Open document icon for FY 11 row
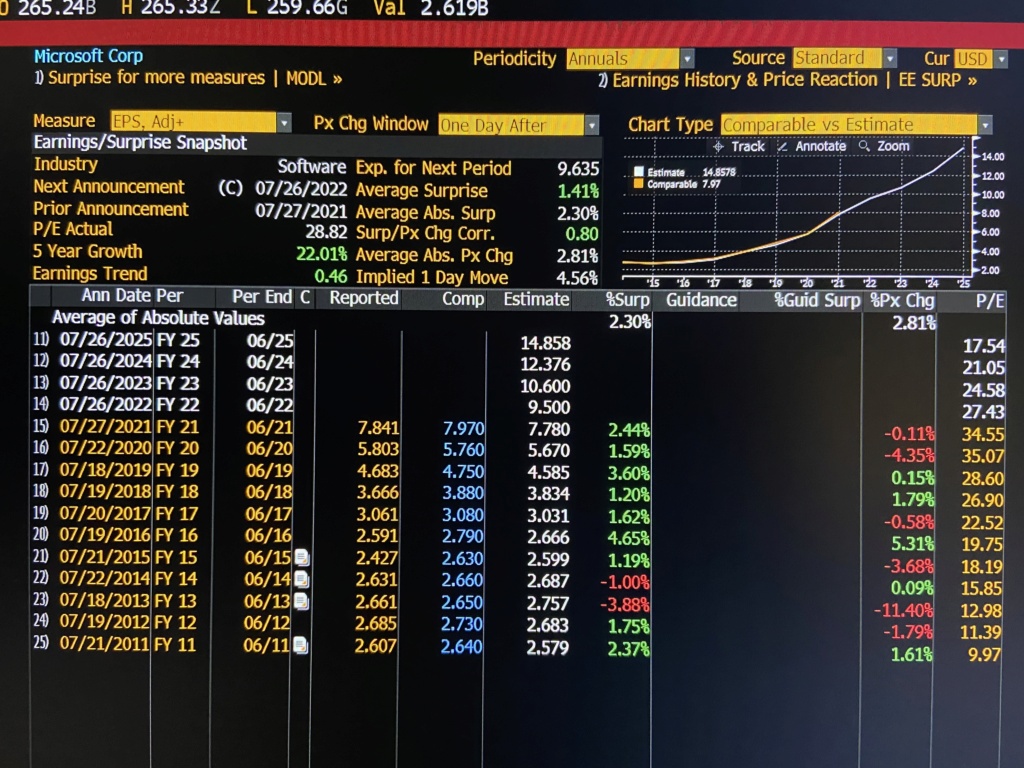Viewport: 1024px width, 768px height. (301, 645)
